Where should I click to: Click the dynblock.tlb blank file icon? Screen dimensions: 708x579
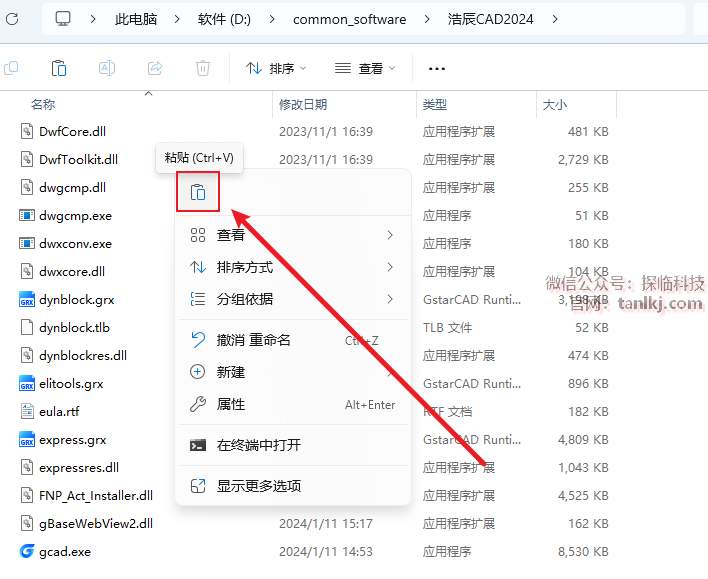[27, 327]
